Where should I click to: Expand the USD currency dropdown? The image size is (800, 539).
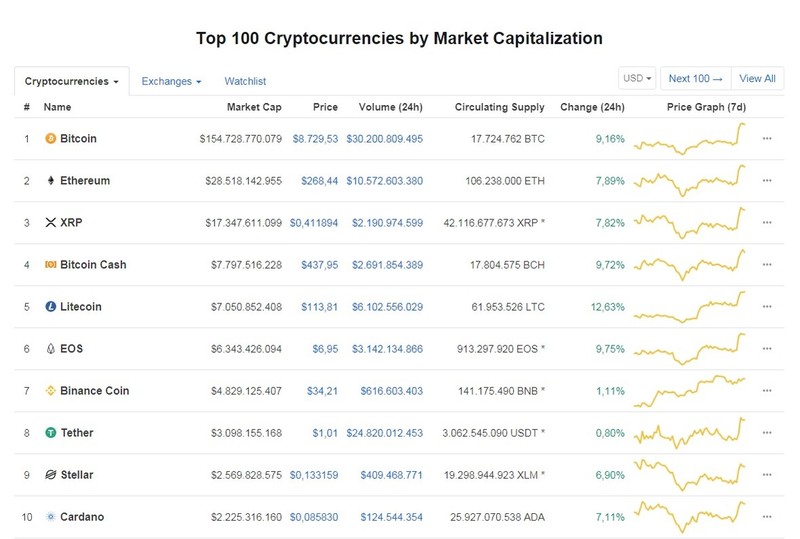click(637, 79)
